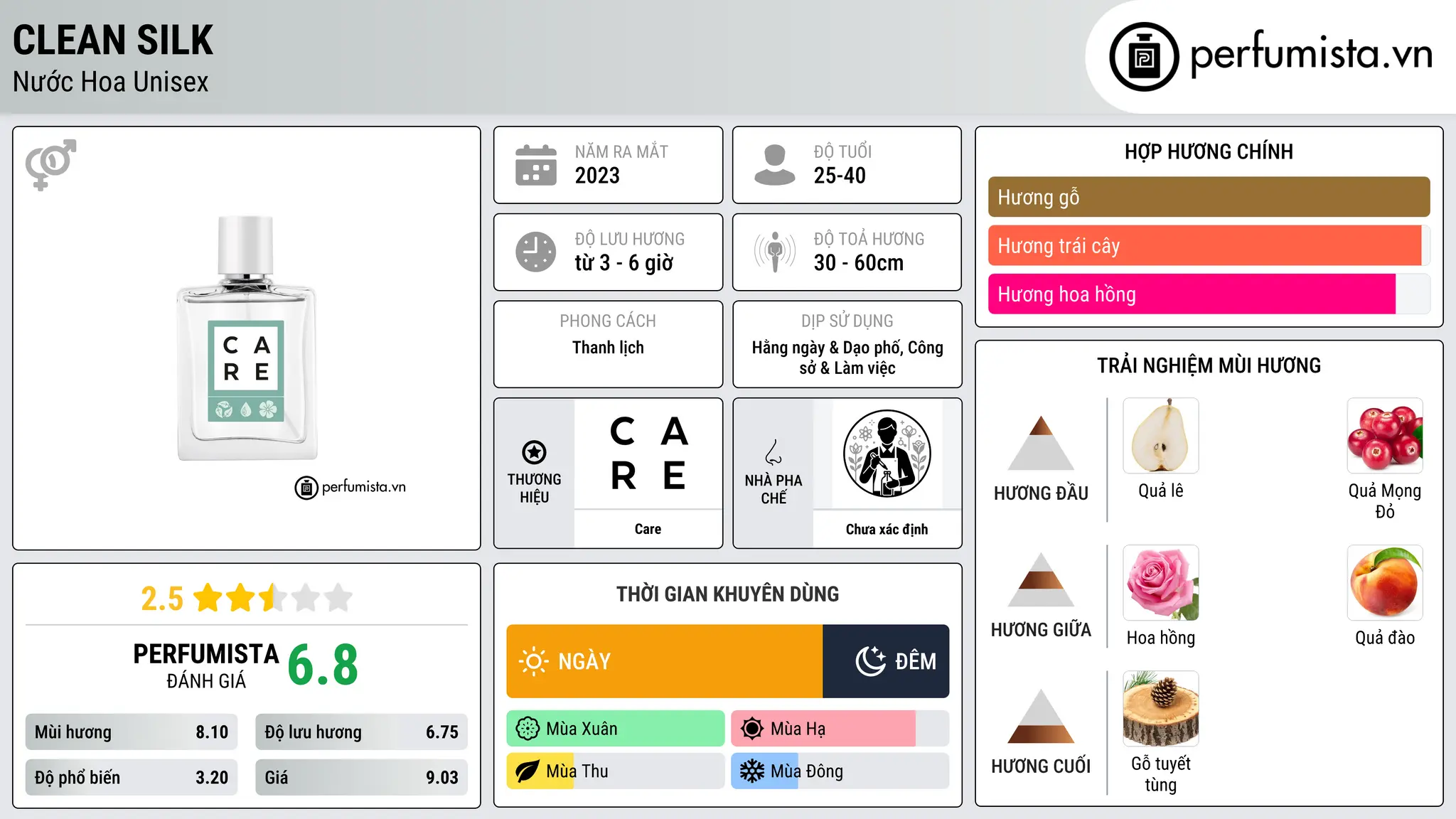Click the launch year value 2023
The height and width of the screenshot is (819, 1456).
point(597,176)
